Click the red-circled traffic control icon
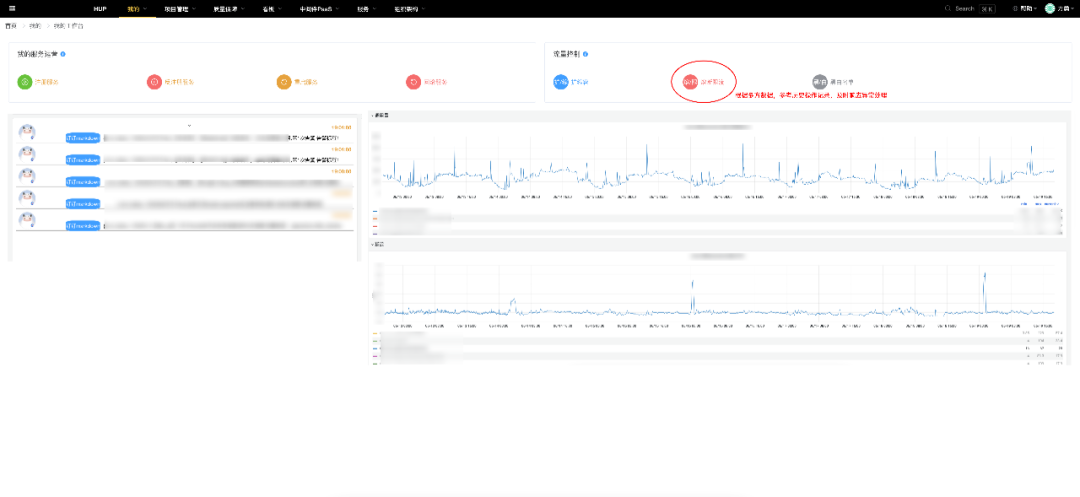Screen dimensions: 1080x497 click(x=690, y=82)
